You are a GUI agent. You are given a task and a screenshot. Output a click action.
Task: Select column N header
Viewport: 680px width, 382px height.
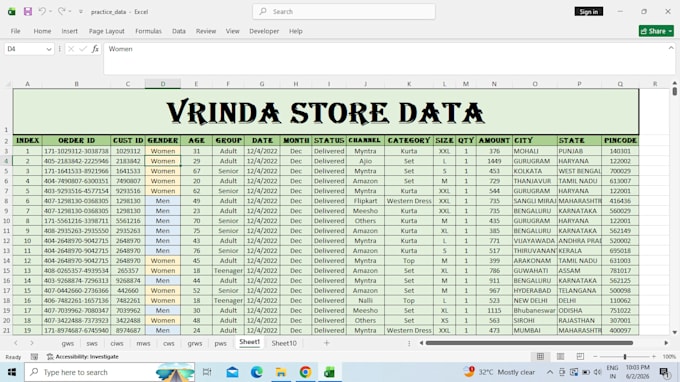(494, 84)
